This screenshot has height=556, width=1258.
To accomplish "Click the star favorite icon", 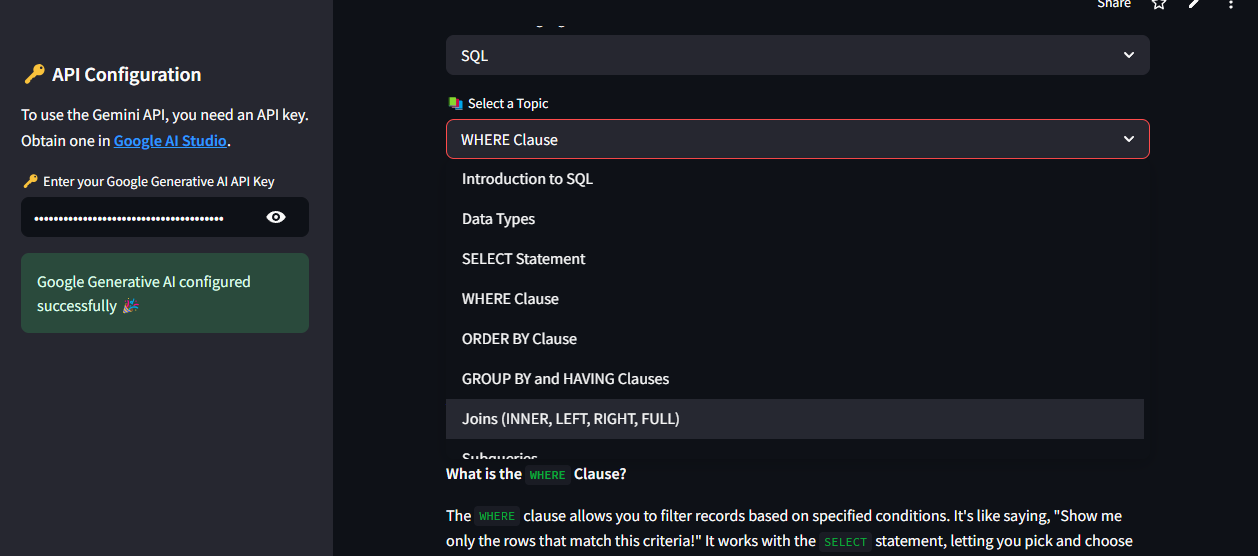I will pyautogui.click(x=1159, y=4).
